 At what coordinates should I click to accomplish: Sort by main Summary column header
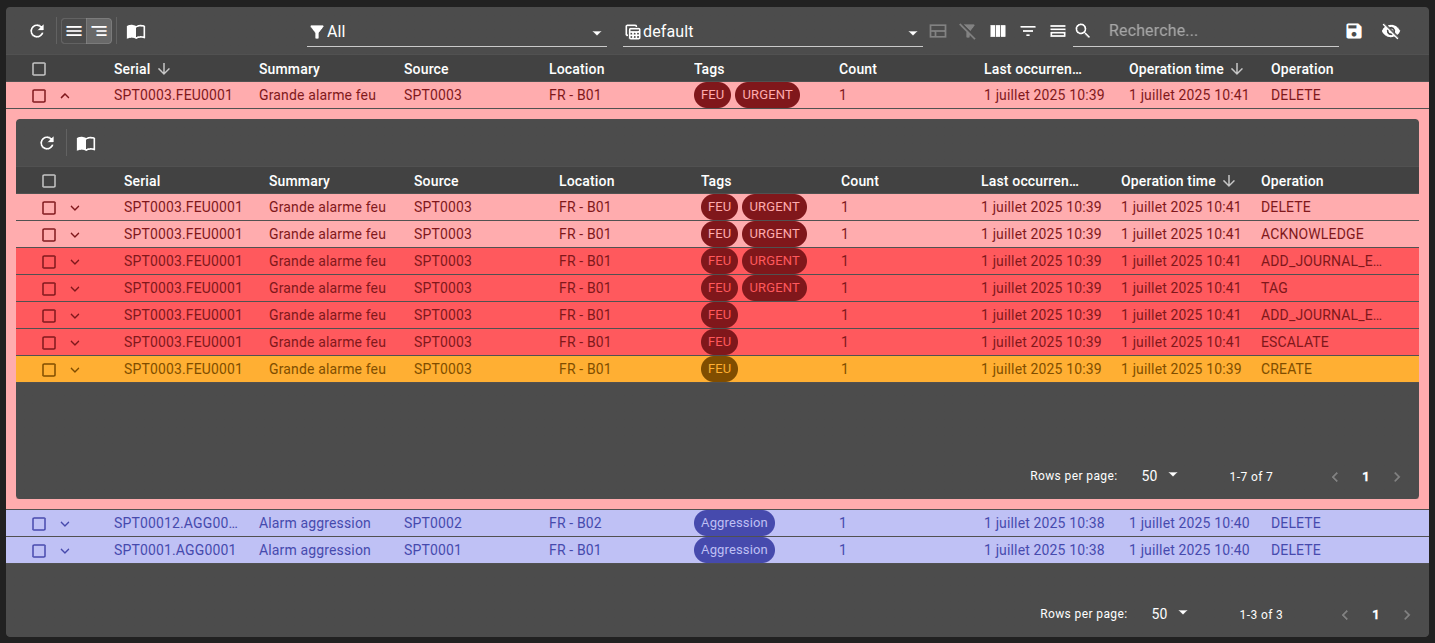pos(289,69)
